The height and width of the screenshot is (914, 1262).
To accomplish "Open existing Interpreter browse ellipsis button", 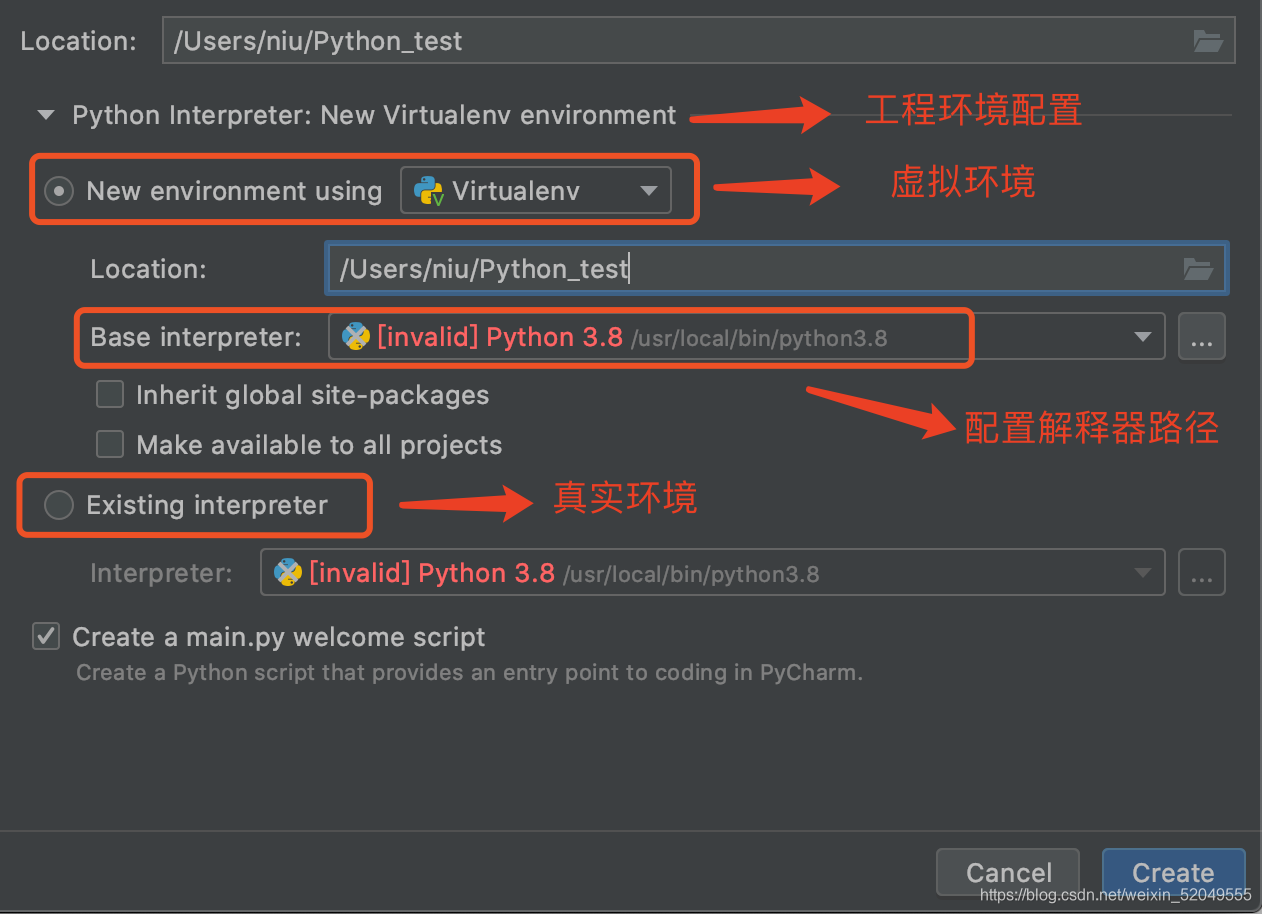I will tap(1201, 573).
